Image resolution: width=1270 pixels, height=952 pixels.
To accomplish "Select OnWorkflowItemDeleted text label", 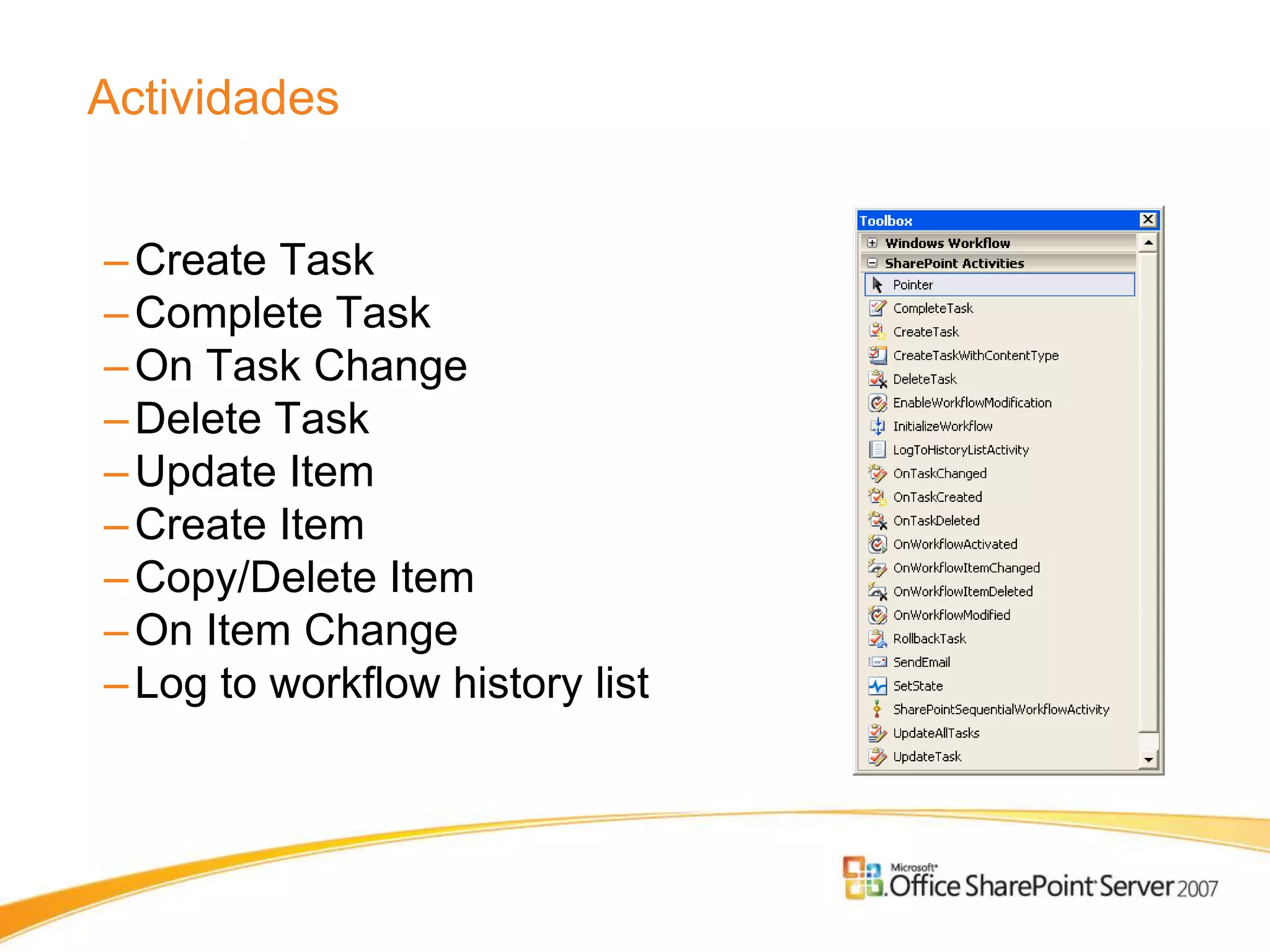I will 963,591.
